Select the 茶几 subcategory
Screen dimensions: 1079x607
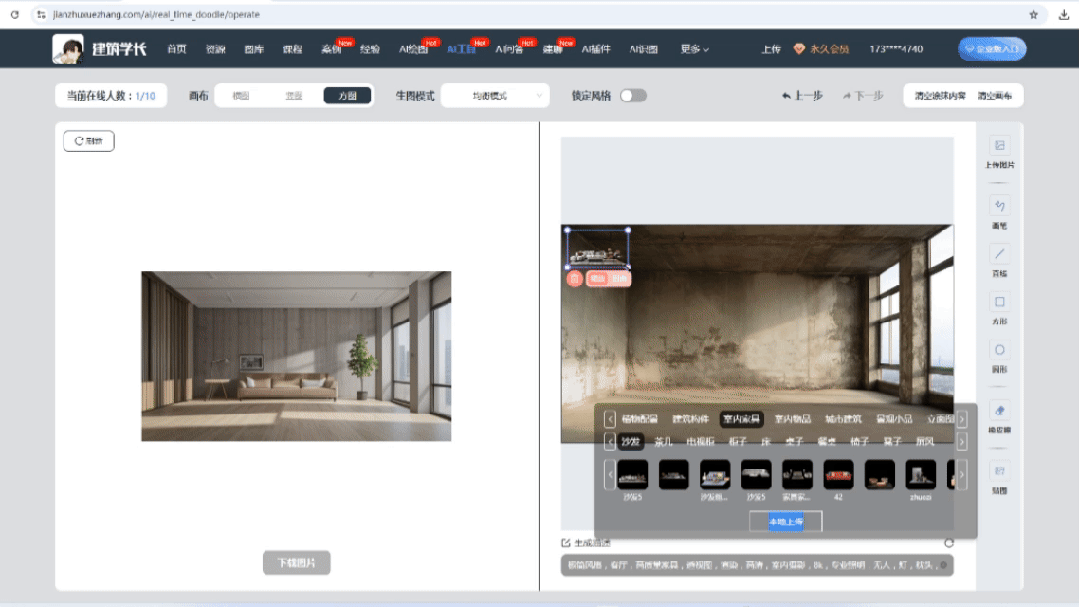click(663, 441)
